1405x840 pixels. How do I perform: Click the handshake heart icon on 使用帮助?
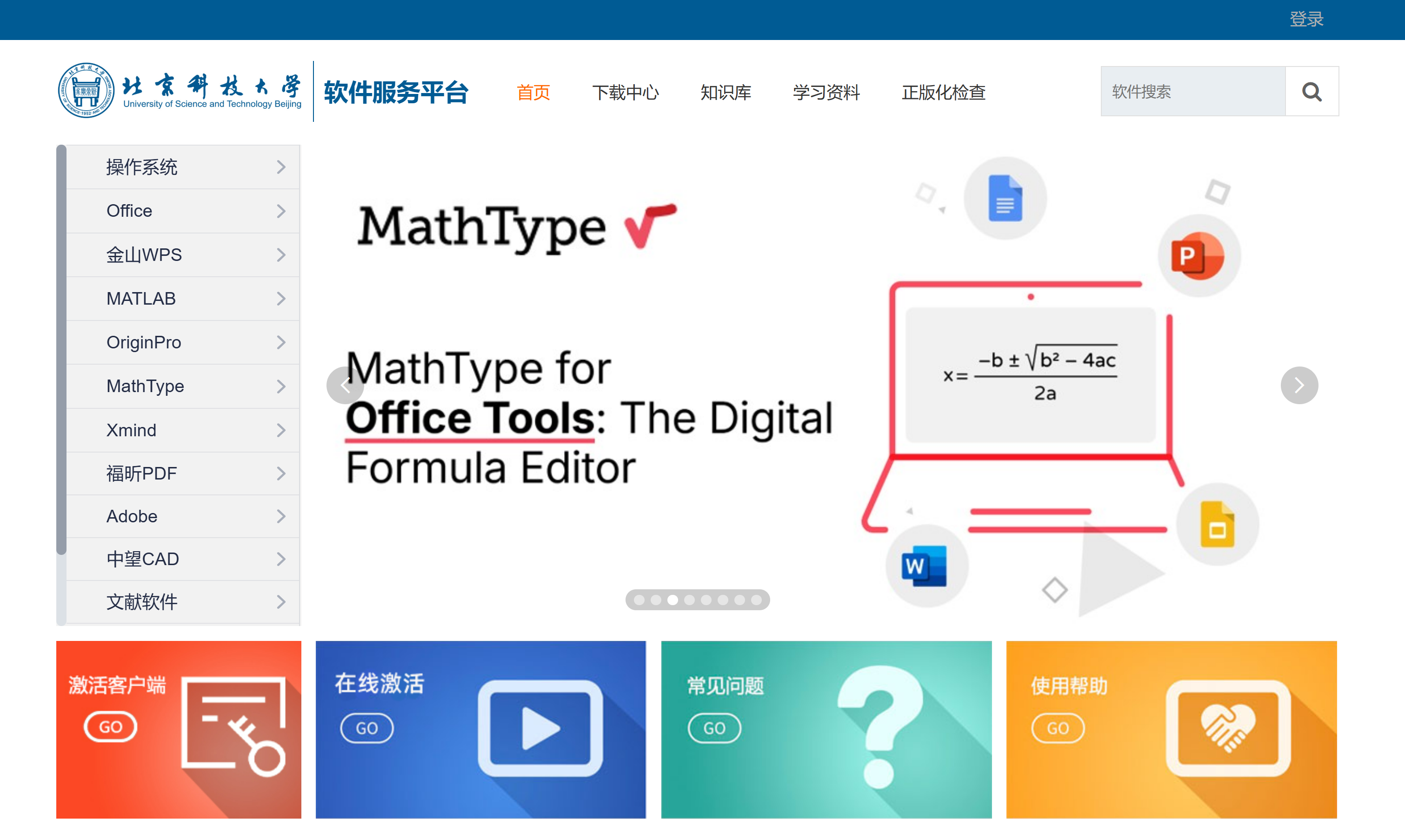point(1228,728)
